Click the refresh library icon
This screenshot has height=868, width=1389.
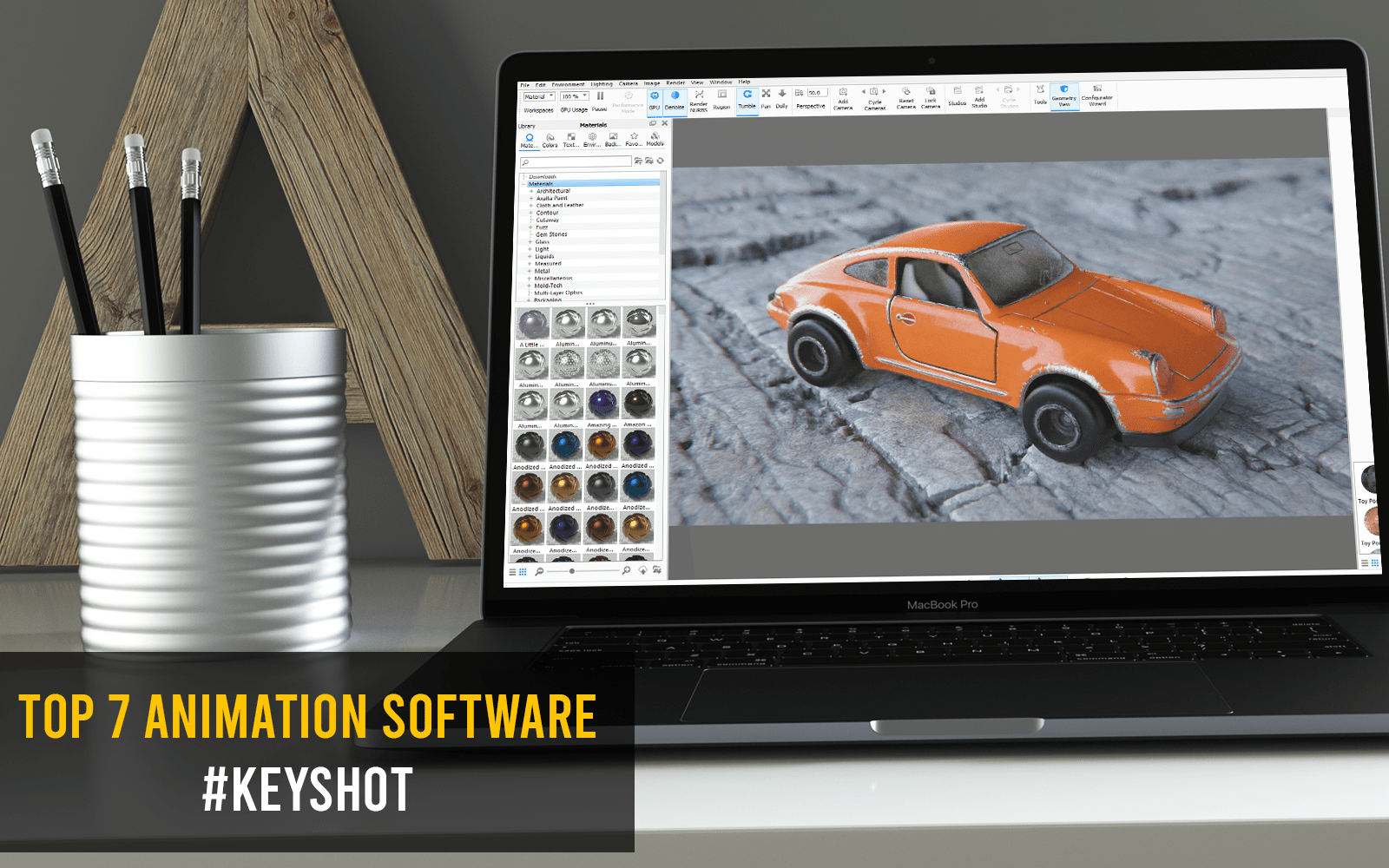[x=661, y=161]
